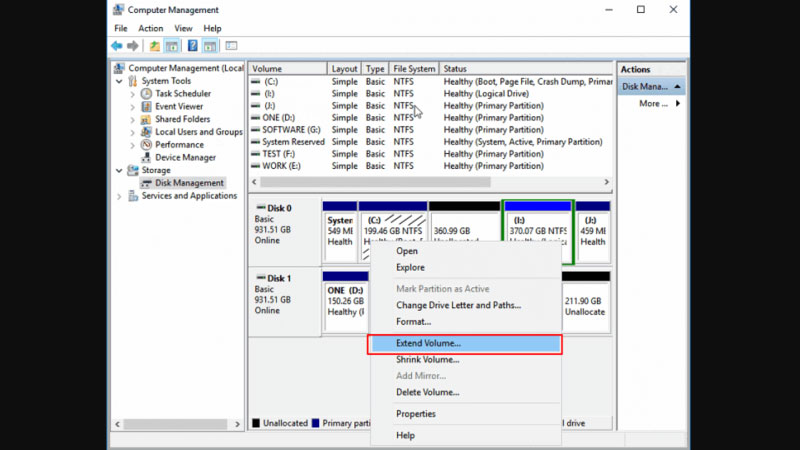The height and width of the screenshot is (450, 800).
Task: Click the Storage node icon
Action: coord(133,170)
